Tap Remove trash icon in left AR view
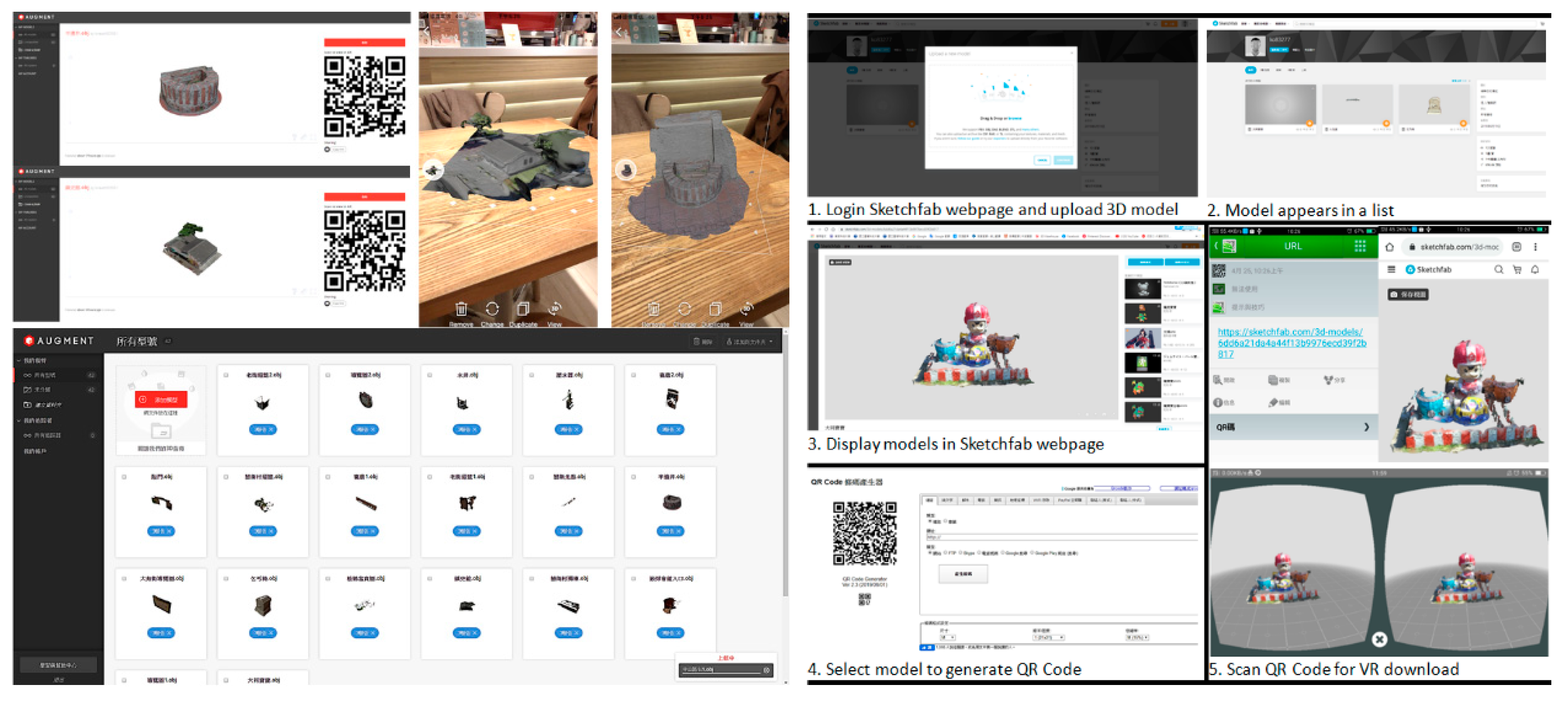 tap(461, 309)
